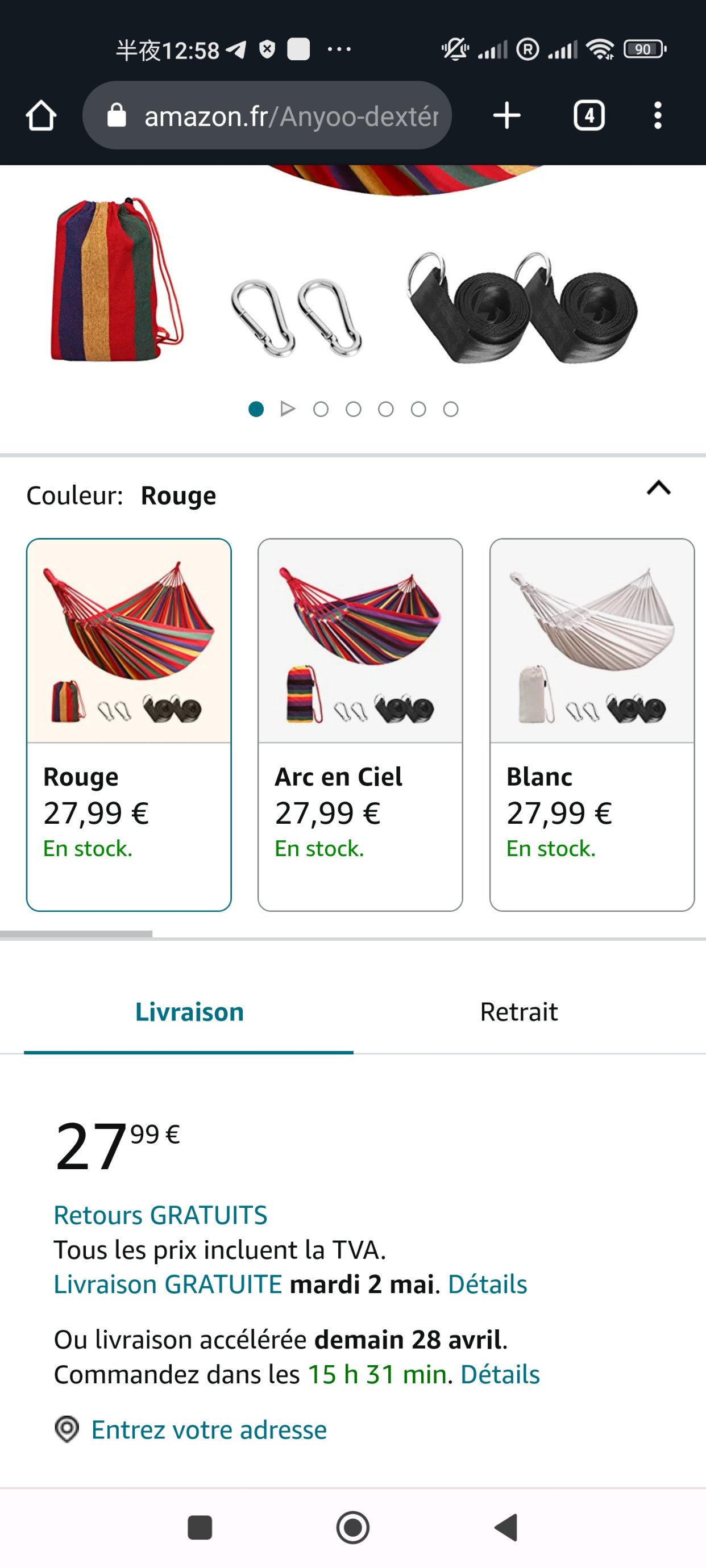Tap the Android recent apps square button
The width and height of the screenshot is (706, 1568).
(200, 1527)
